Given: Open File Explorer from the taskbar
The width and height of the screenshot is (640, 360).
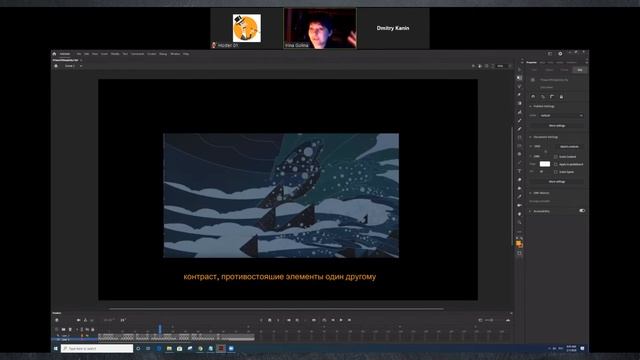Looking at the screenshot, I should pyautogui.click(x=169, y=349).
